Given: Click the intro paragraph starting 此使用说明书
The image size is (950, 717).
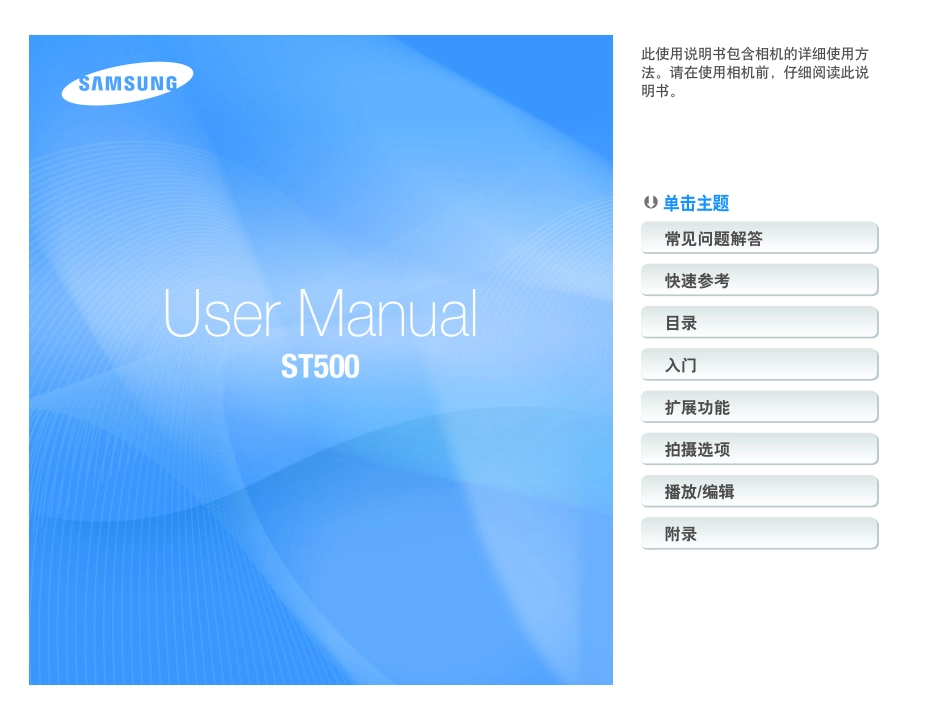Looking at the screenshot, I should click(x=755, y=72).
